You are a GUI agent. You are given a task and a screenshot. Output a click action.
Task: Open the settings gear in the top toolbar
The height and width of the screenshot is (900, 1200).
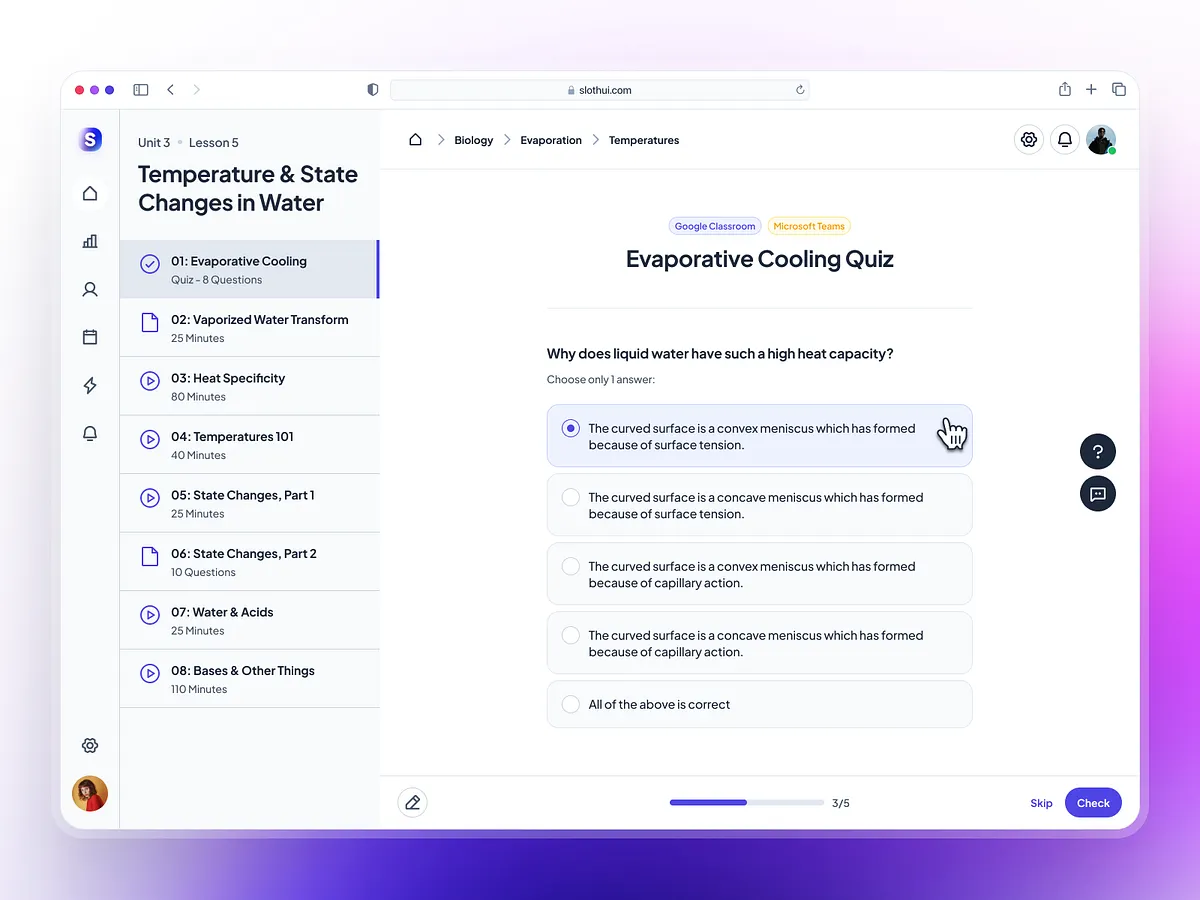pos(1029,139)
